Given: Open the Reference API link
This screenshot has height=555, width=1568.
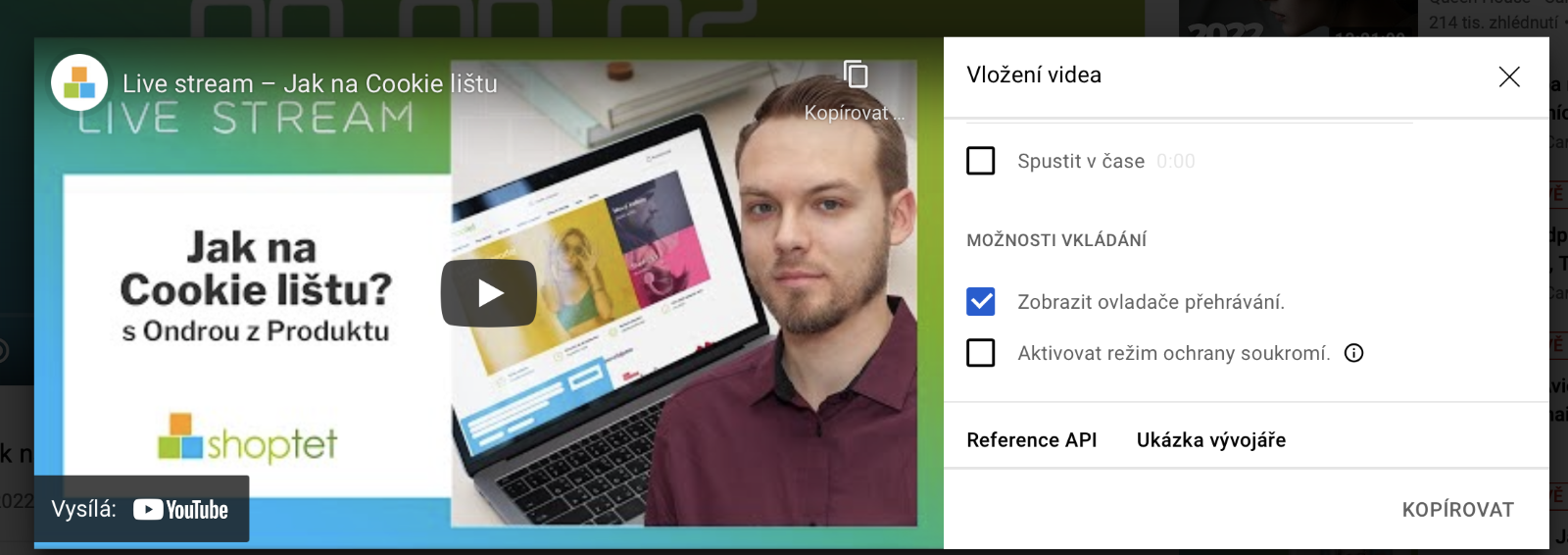Looking at the screenshot, I should click(x=1032, y=440).
